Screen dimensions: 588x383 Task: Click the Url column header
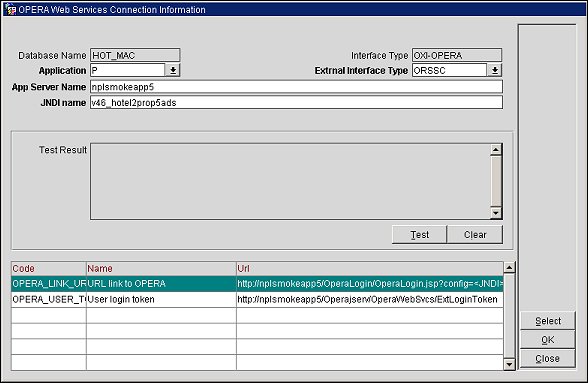(370, 269)
